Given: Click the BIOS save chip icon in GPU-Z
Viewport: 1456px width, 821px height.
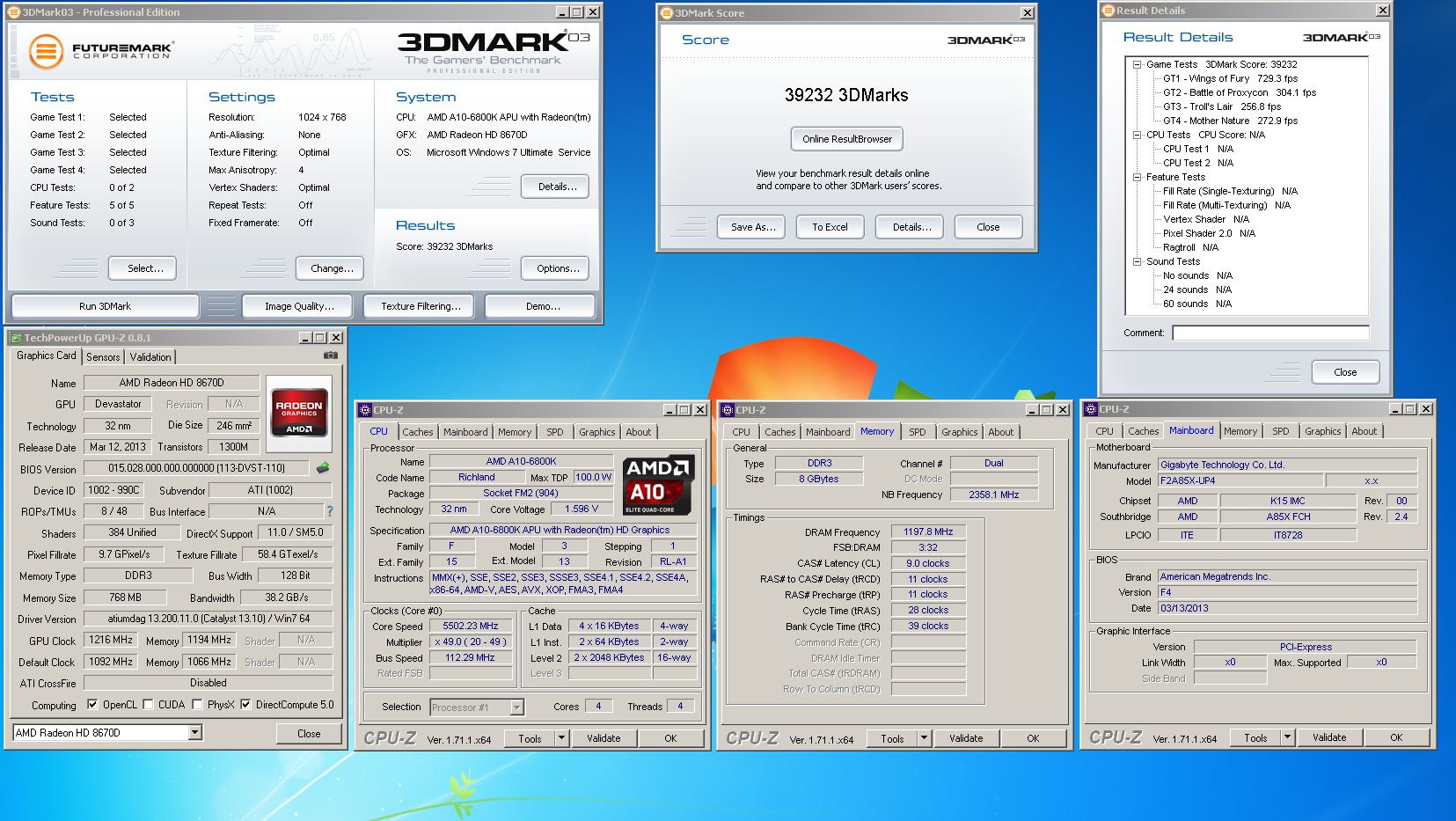Looking at the screenshot, I should pos(324,468).
